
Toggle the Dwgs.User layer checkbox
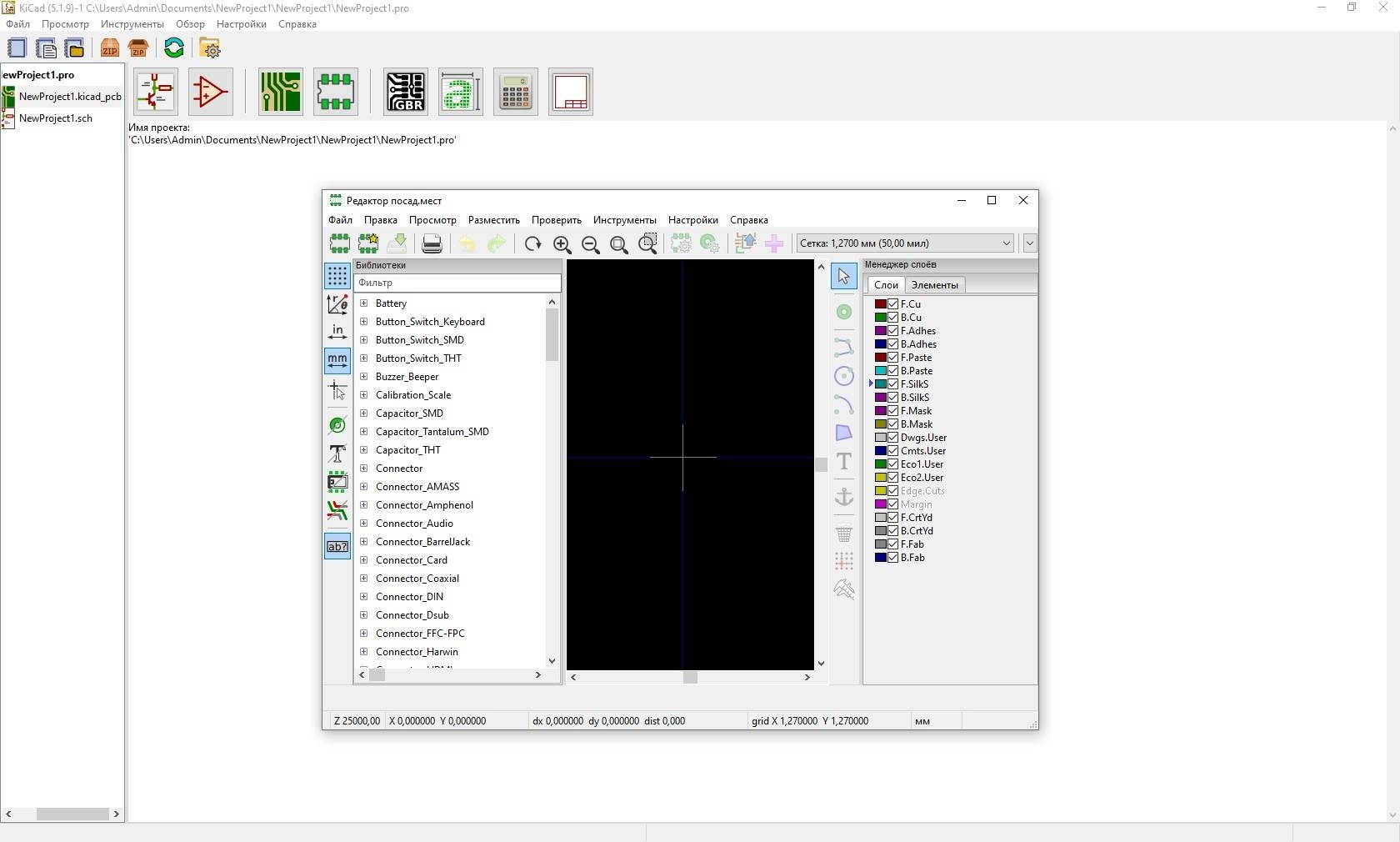click(892, 438)
